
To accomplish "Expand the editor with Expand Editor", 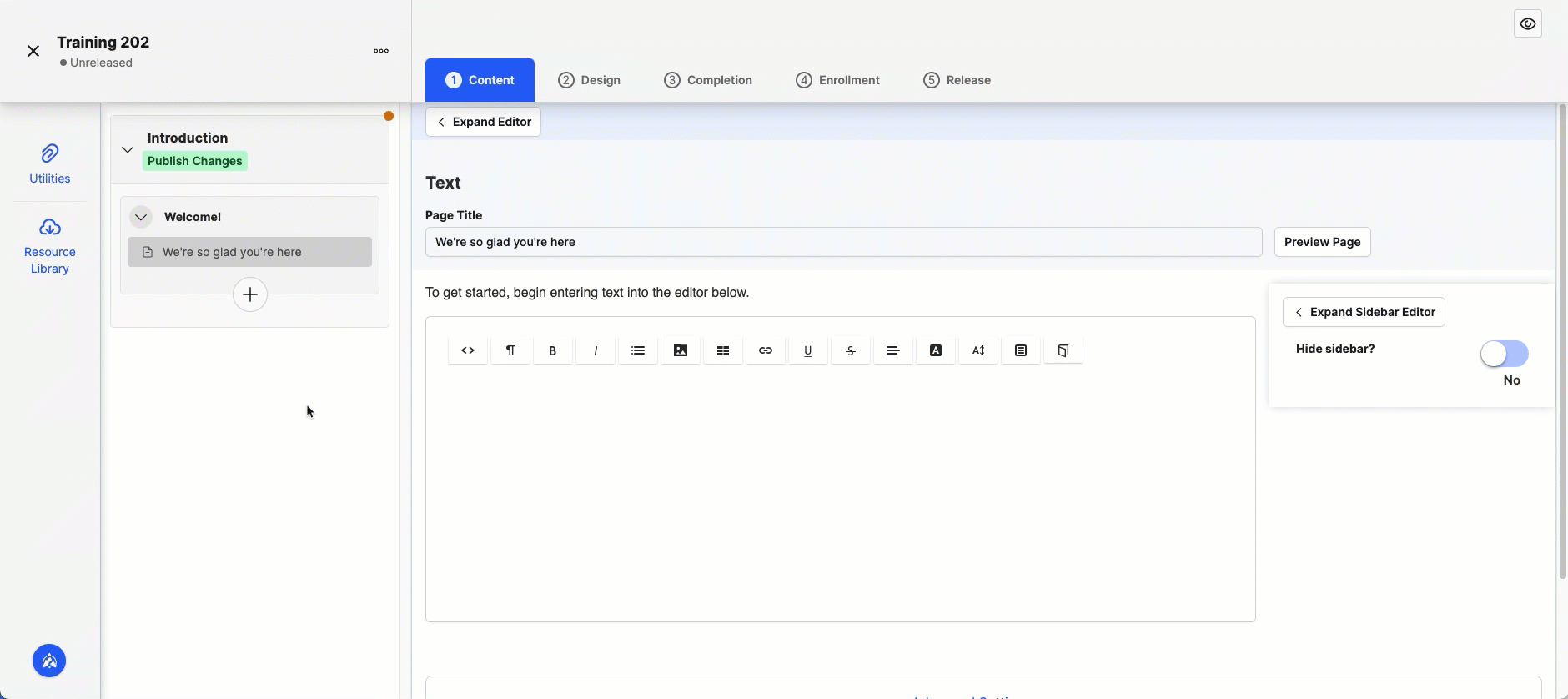I will point(484,122).
